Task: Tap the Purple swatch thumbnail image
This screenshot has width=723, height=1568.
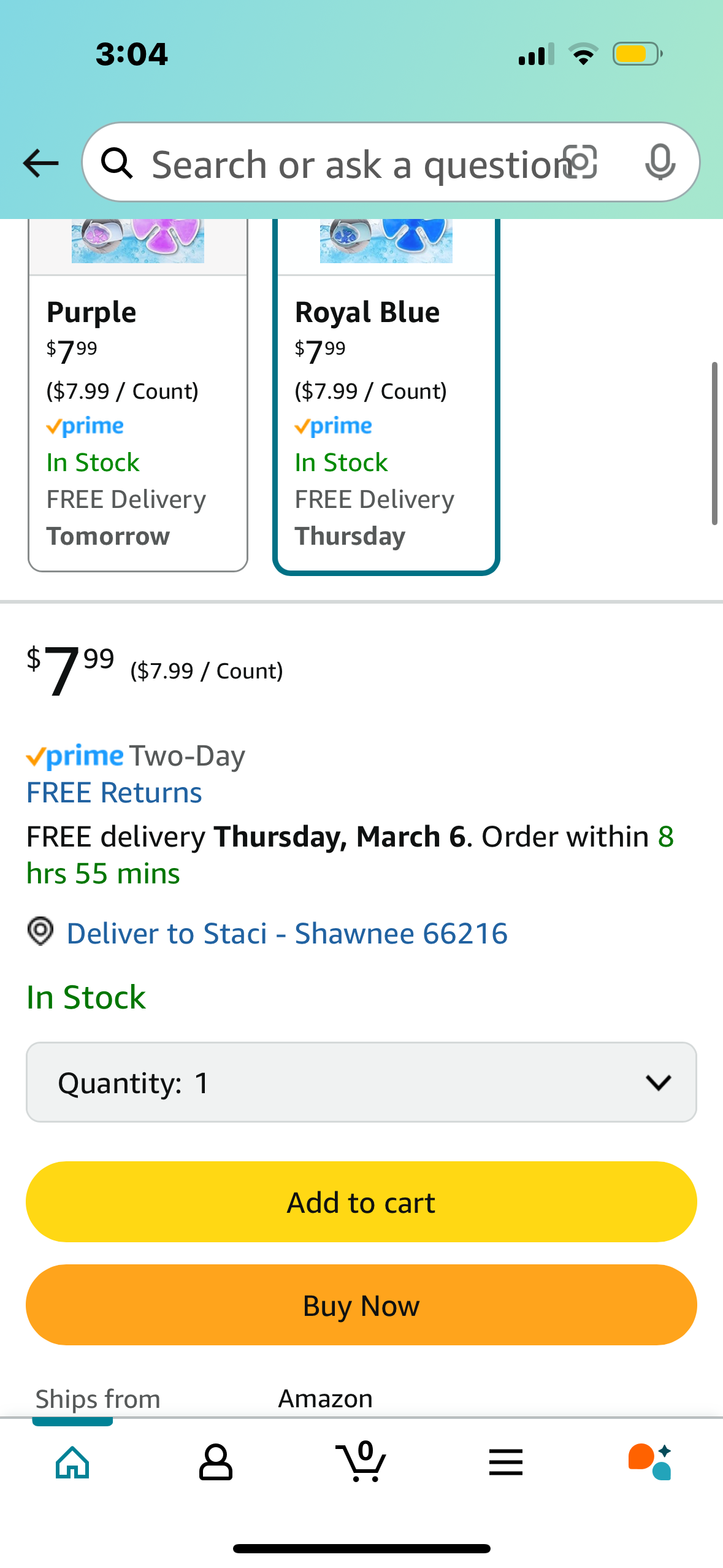Action: click(x=138, y=241)
